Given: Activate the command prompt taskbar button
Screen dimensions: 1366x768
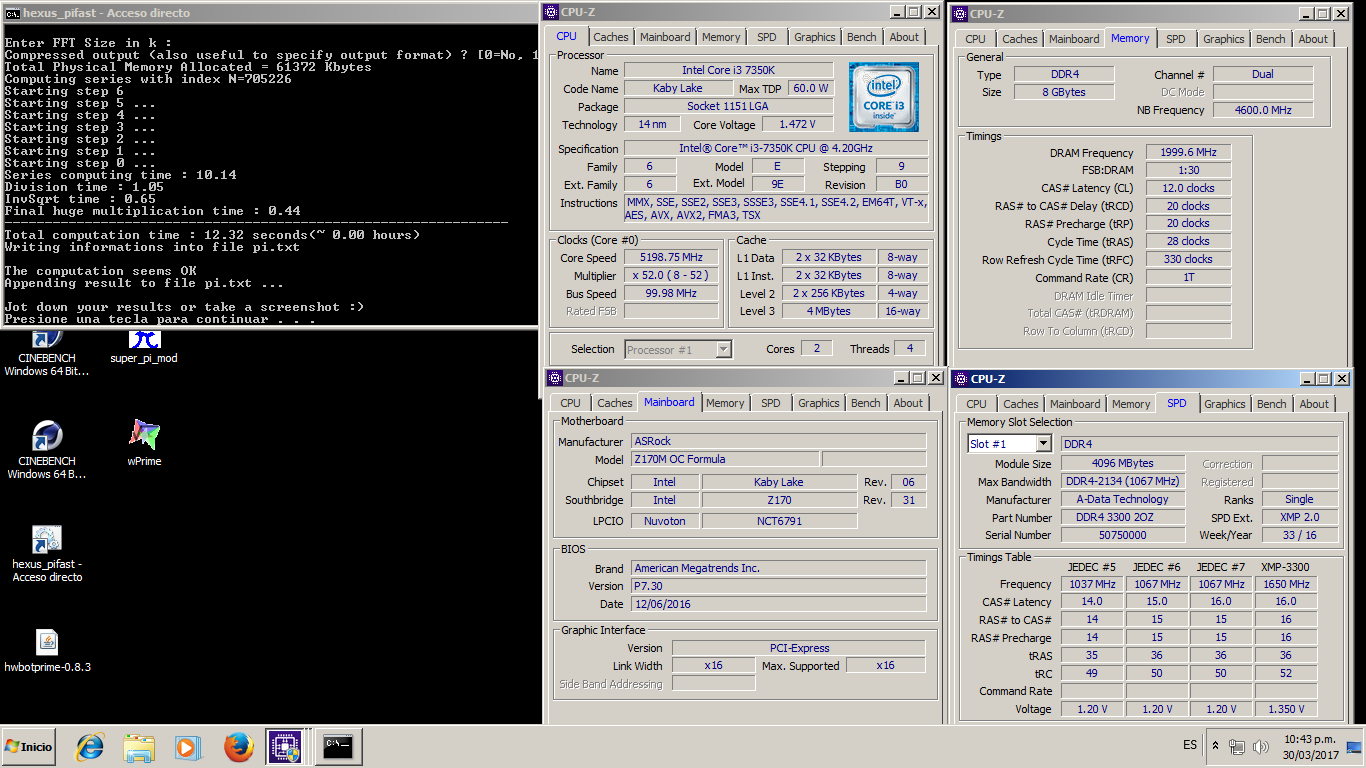Looking at the screenshot, I should [x=339, y=747].
